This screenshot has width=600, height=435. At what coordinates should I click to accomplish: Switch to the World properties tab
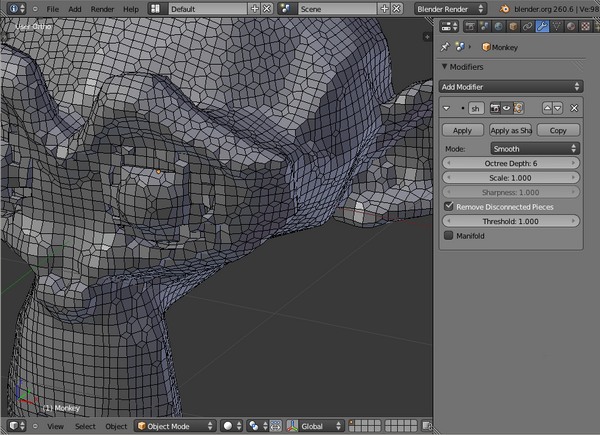pyautogui.click(x=498, y=26)
